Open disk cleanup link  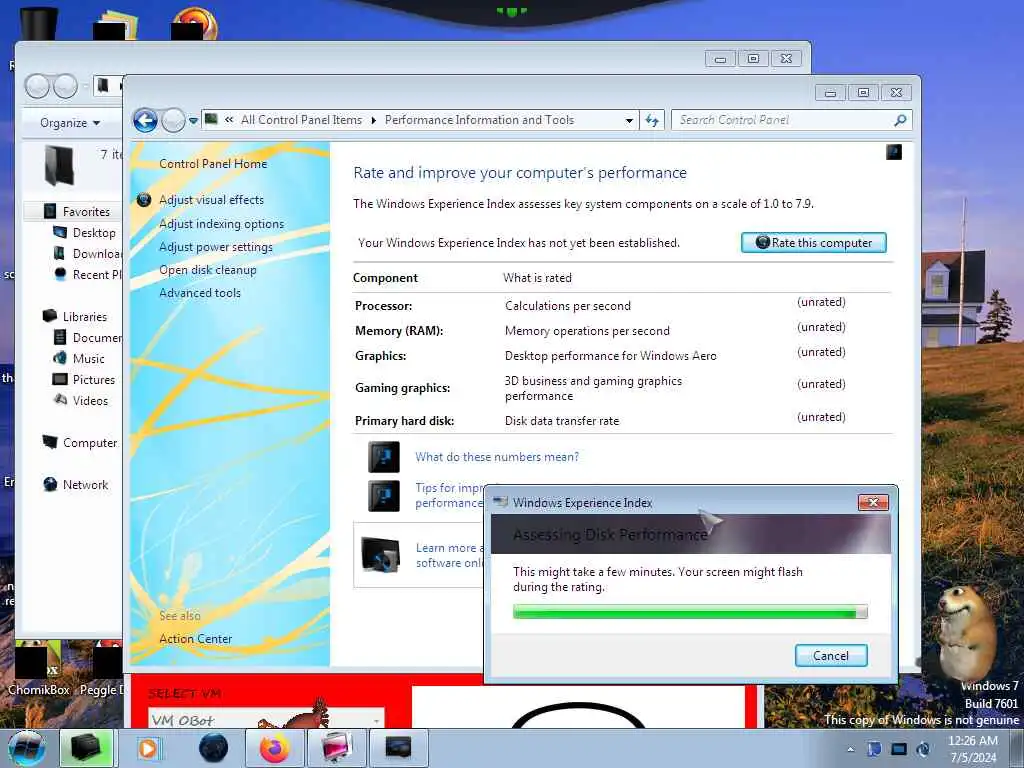coord(208,270)
